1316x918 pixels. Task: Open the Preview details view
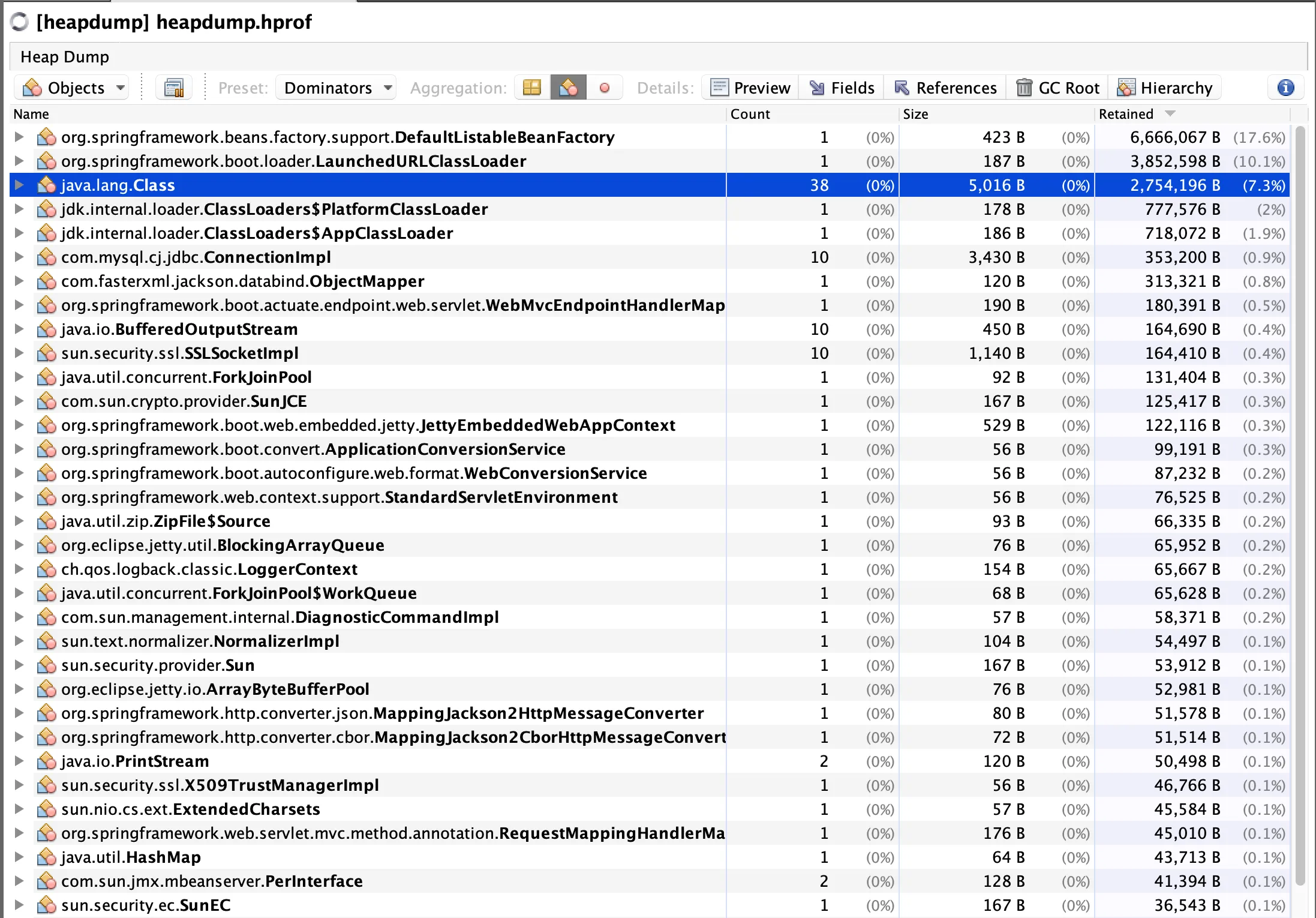[x=750, y=88]
